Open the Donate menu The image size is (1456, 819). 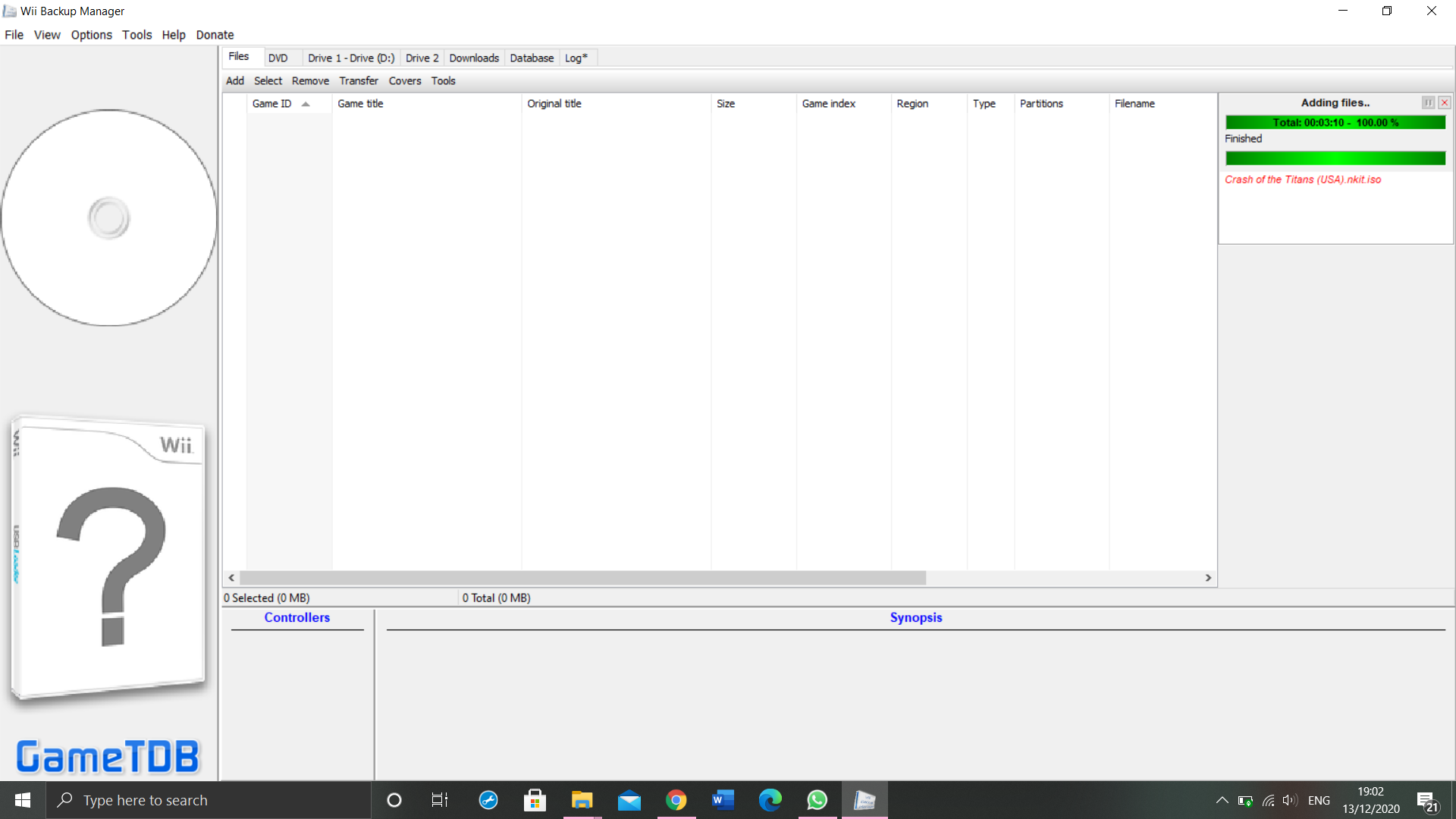click(x=215, y=35)
